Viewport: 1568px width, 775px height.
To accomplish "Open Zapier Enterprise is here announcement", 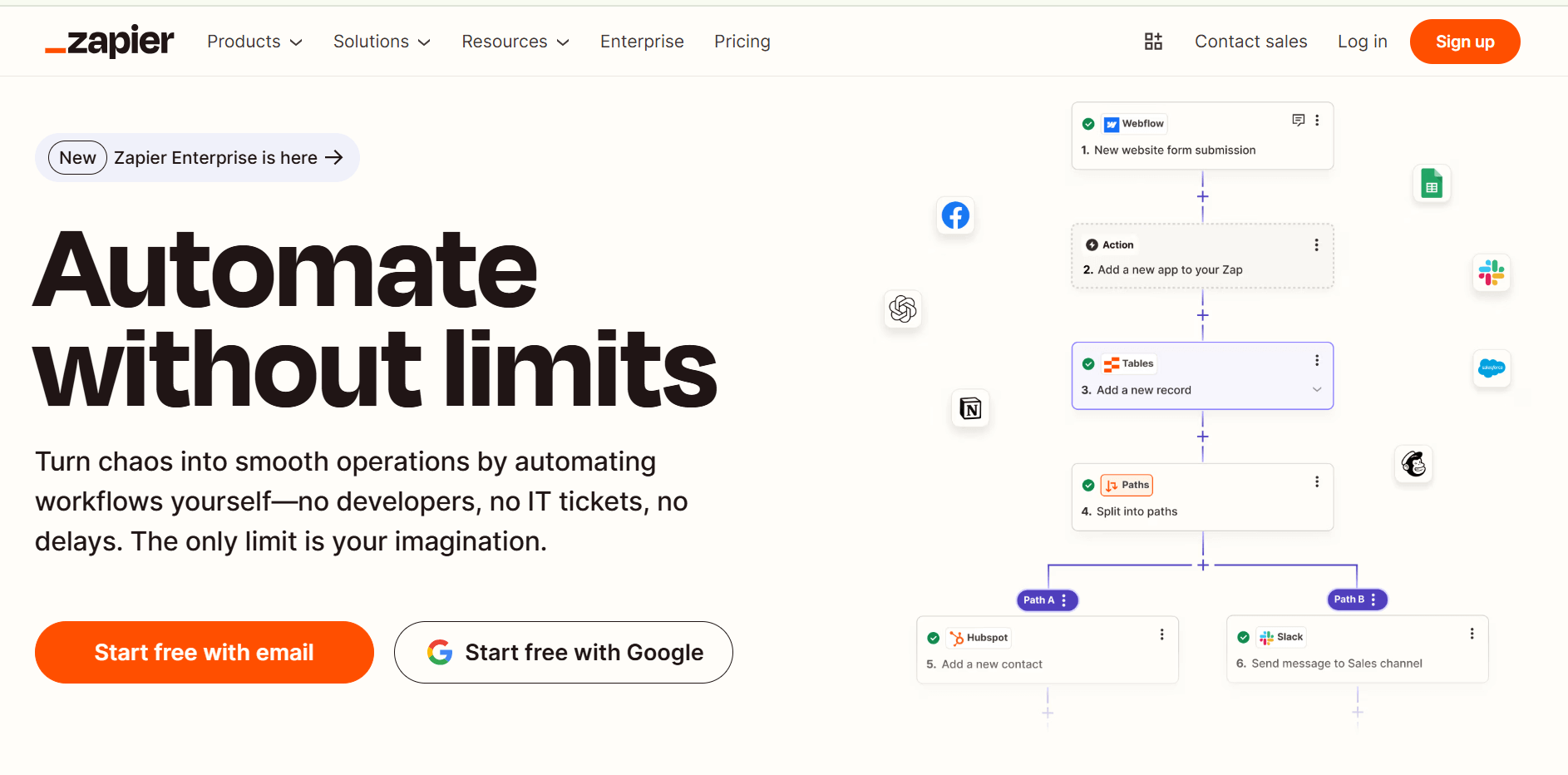I will [x=197, y=158].
